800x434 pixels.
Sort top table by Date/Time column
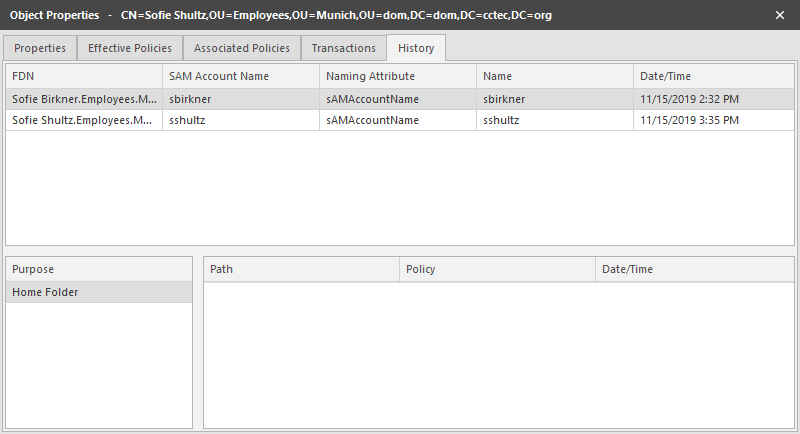click(713, 76)
